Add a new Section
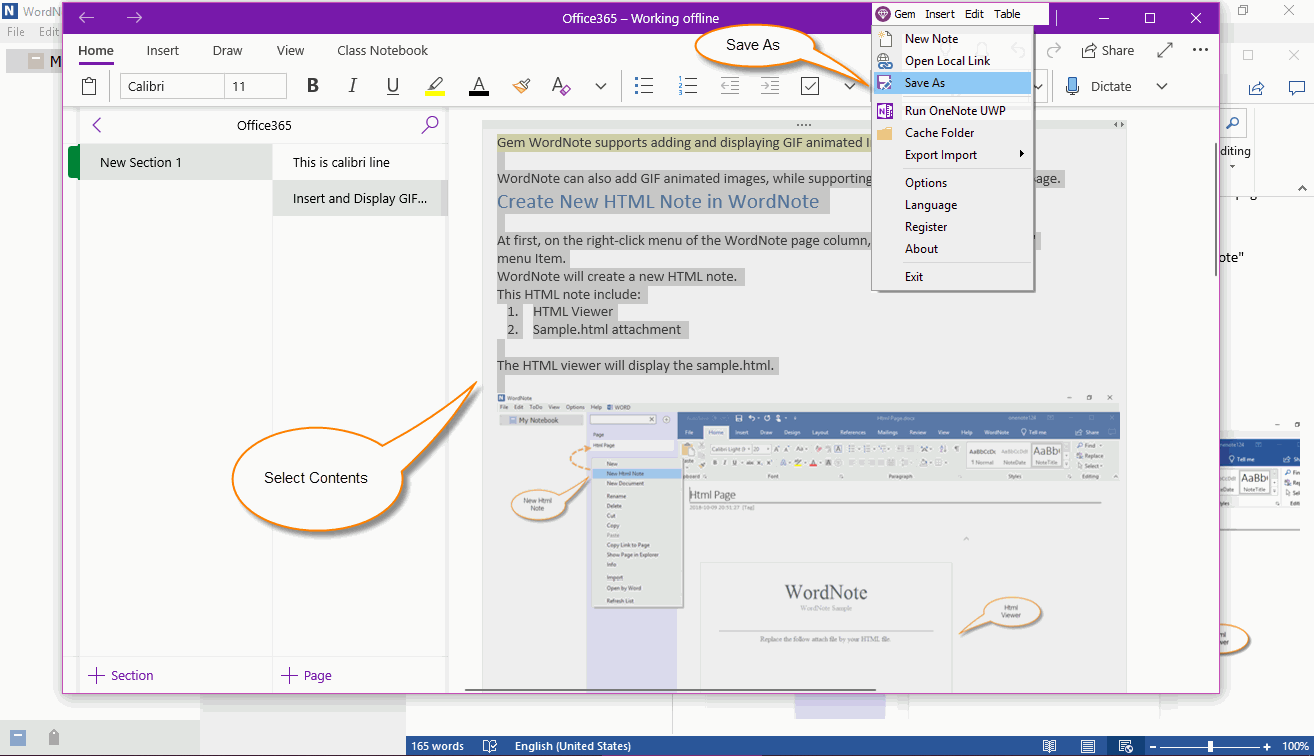Image resolution: width=1314 pixels, height=756 pixels. (121, 675)
